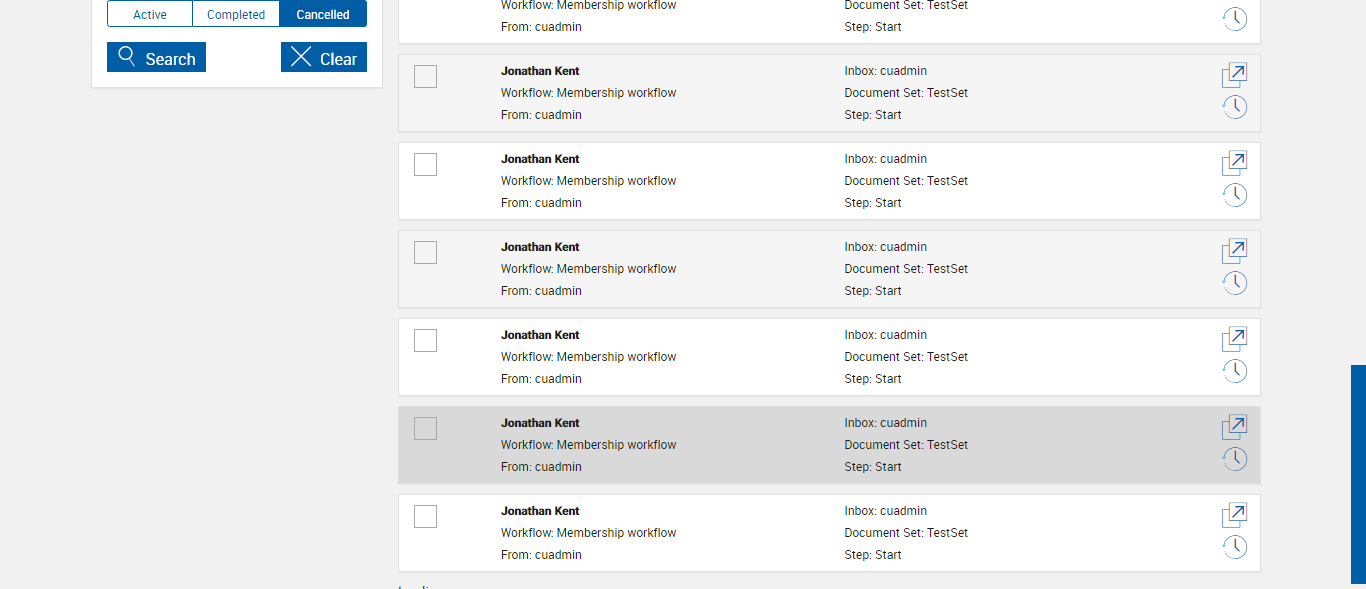Image resolution: width=1366 pixels, height=589 pixels.
Task: Show history for first fully visible row
Action: click(x=1235, y=107)
